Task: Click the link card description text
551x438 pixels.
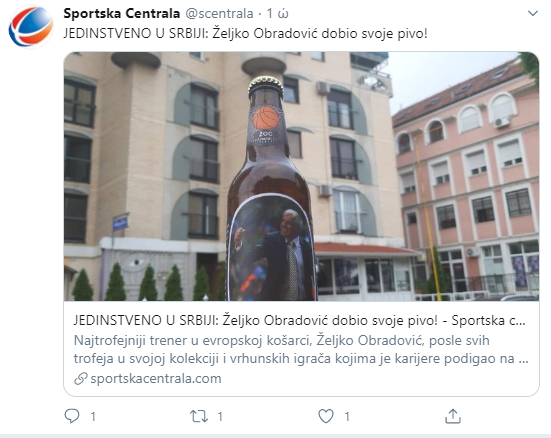Action: [x=301, y=349]
